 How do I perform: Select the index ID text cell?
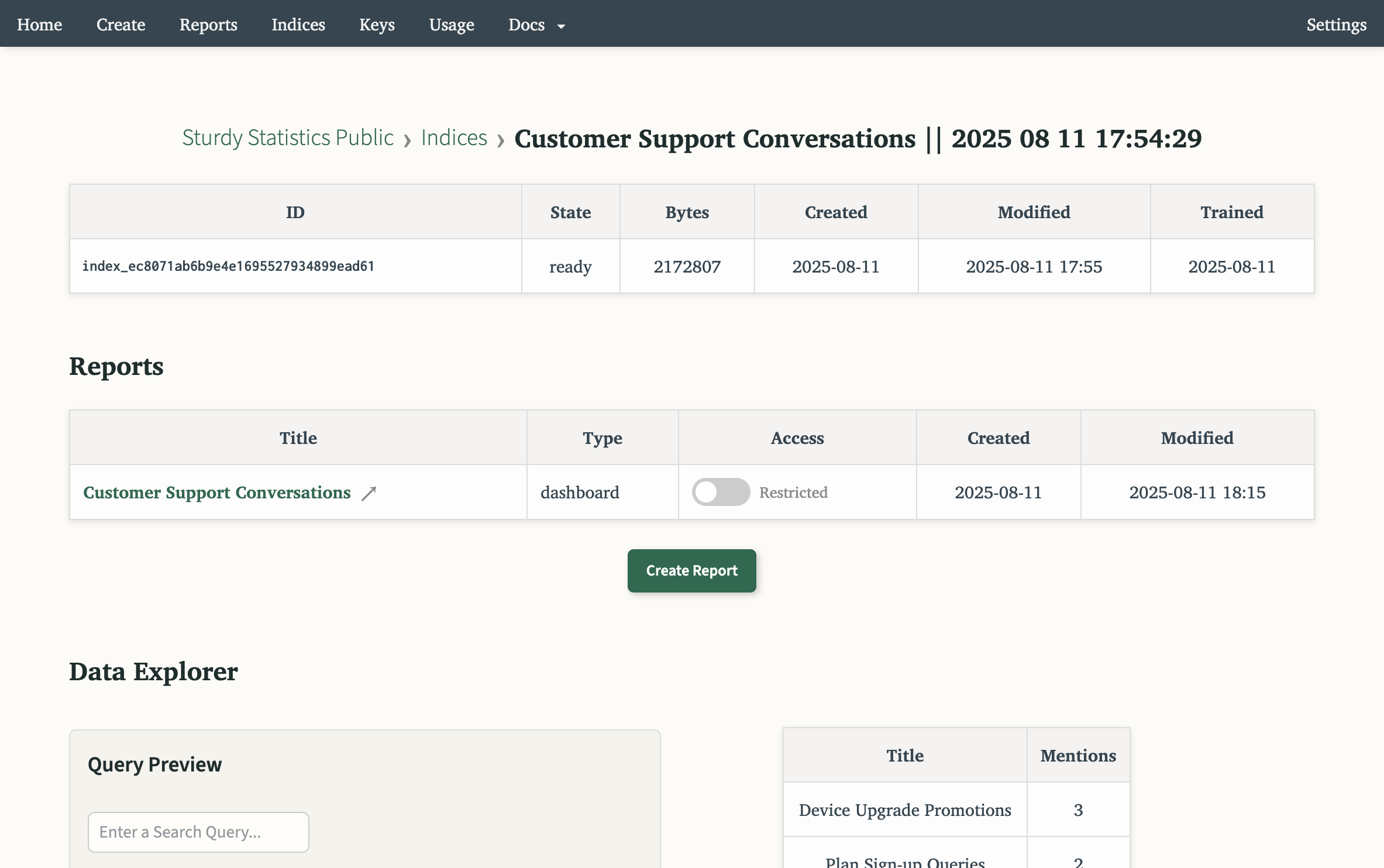[x=228, y=266]
